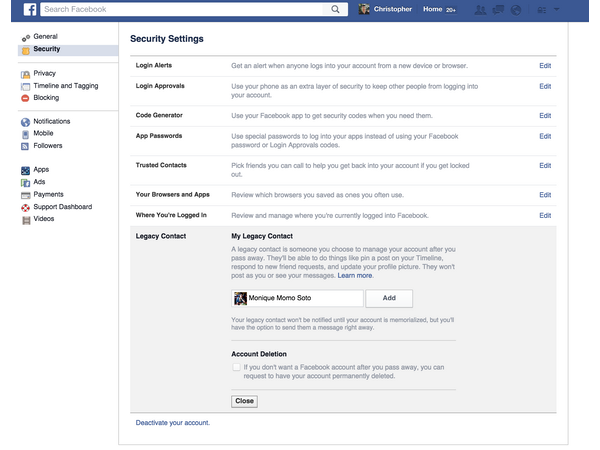Click the Facebook logo icon
Viewport: 600px width, 450px height.
click(x=30, y=9)
